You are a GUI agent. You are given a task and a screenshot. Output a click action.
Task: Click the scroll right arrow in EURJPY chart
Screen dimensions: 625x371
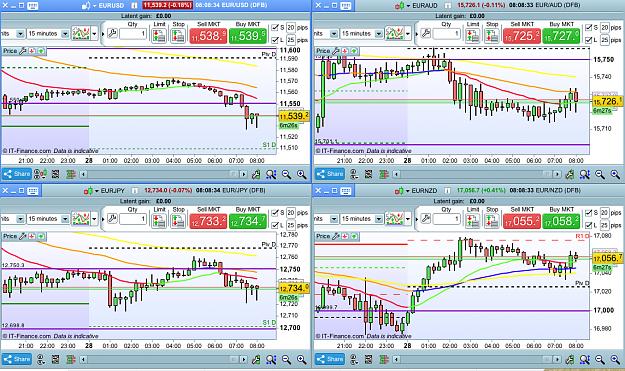pyautogui.click(x=244, y=359)
